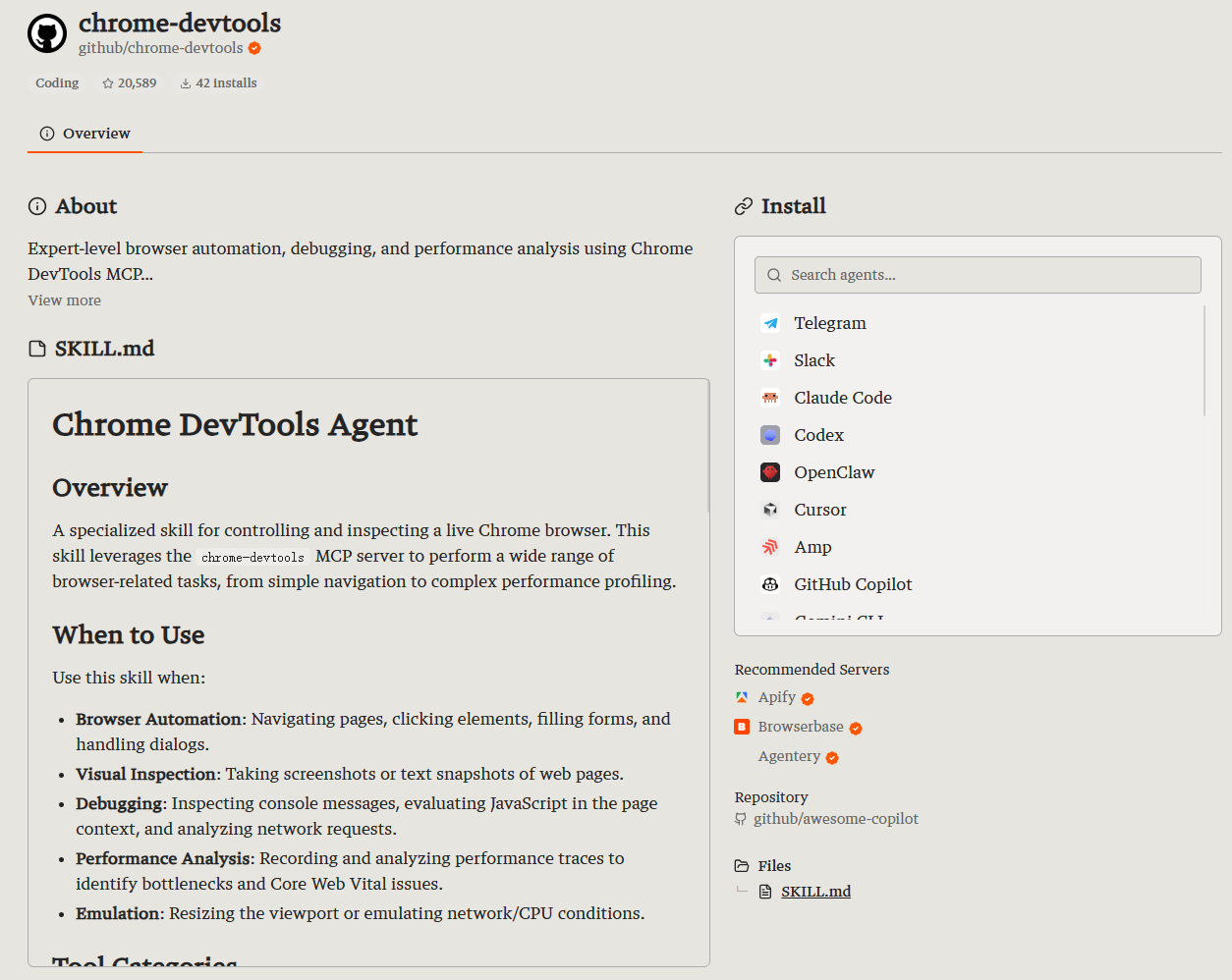Screen dimensions: 1232x980
Task: Open the github/awesome-copilot repository link
Action: click(x=835, y=819)
